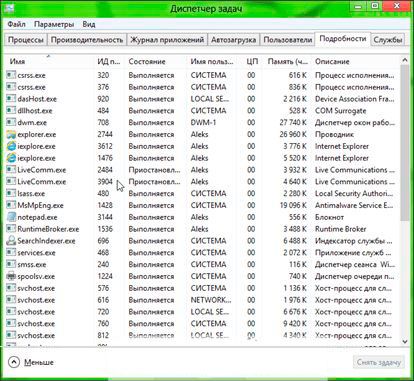Screen dimensions: 414x381
Task: Click icon of svchost.exe PID 720
Action: coord(11,312)
